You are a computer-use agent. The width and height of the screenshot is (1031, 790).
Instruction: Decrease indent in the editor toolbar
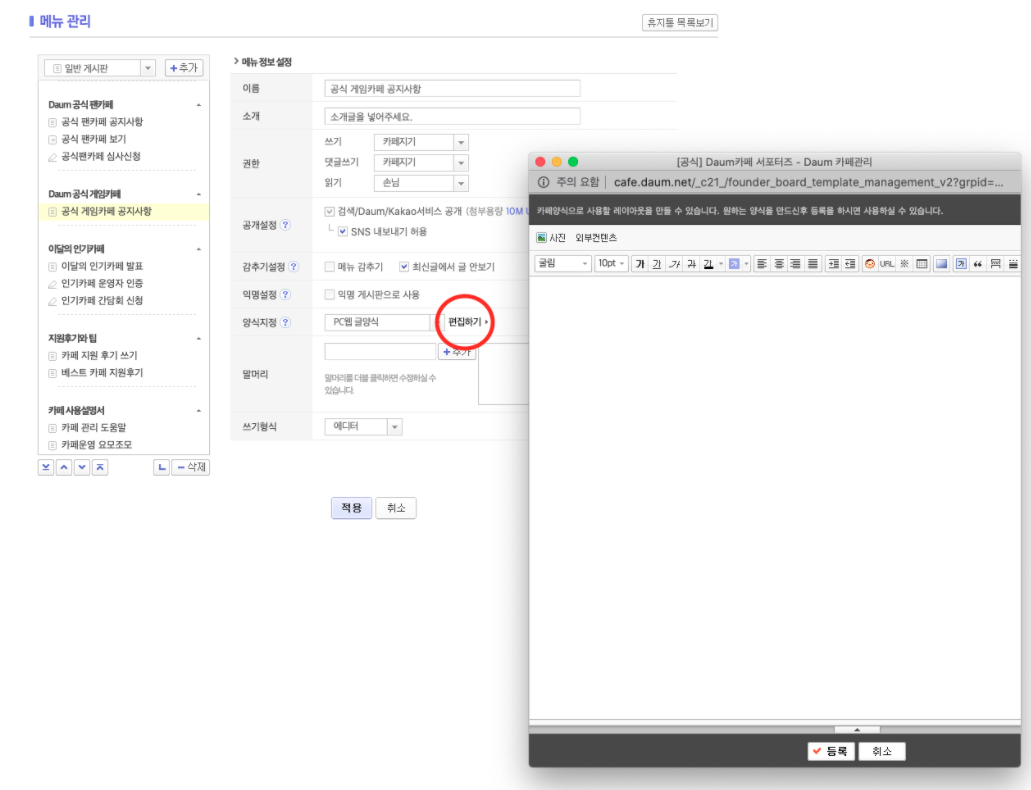[850, 264]
